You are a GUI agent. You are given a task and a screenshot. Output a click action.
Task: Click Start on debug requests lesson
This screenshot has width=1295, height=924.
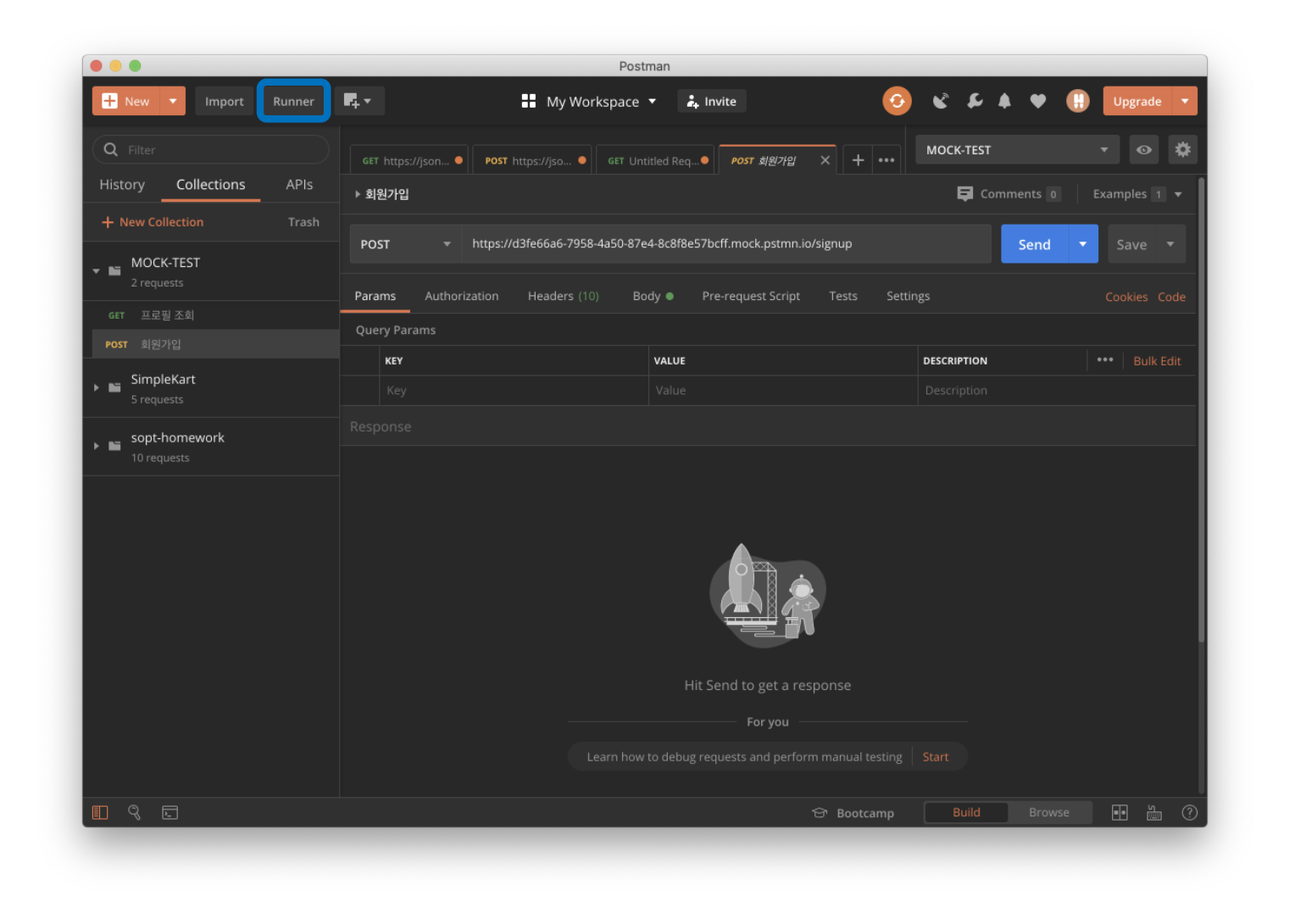pyautogui.click(x=935, y=757)
